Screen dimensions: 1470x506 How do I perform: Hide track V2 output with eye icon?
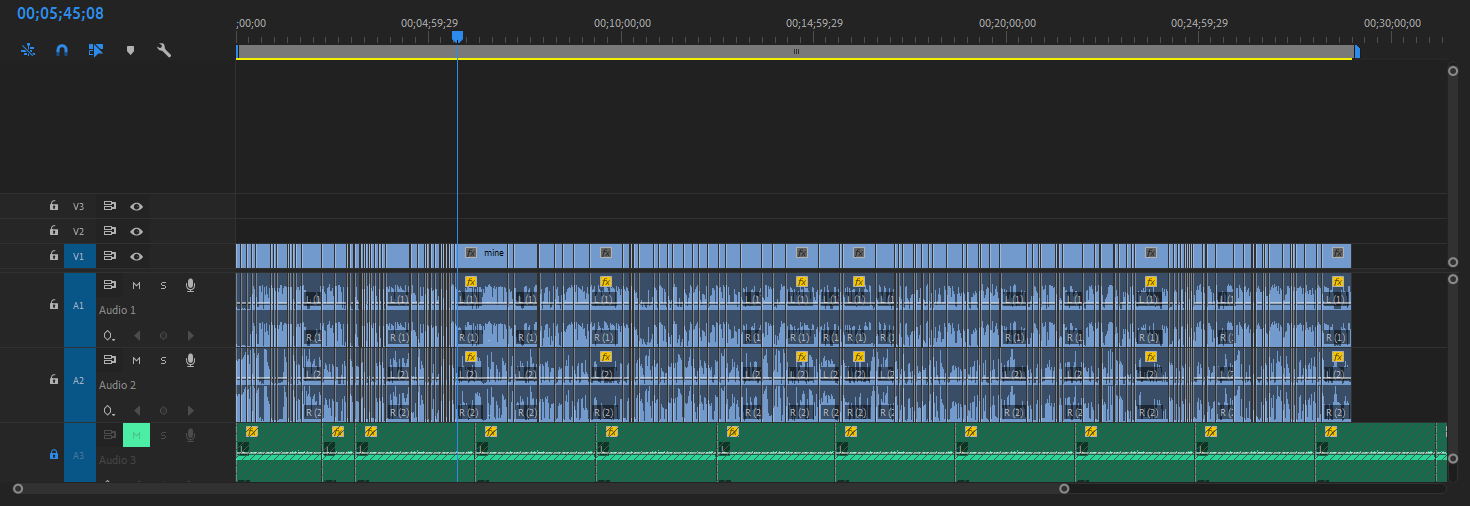coord(137,231)
